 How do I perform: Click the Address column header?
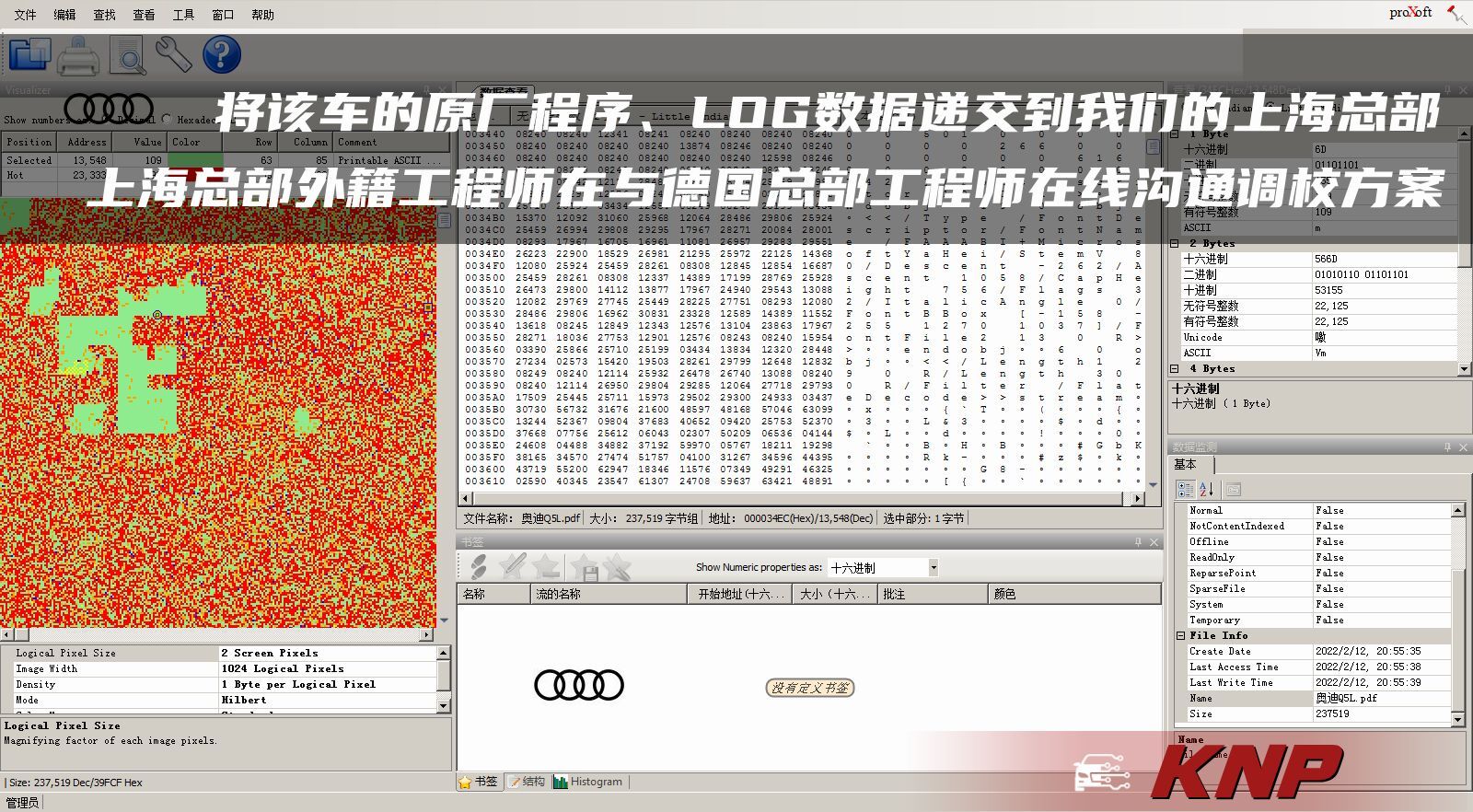[x=87, y=142]
